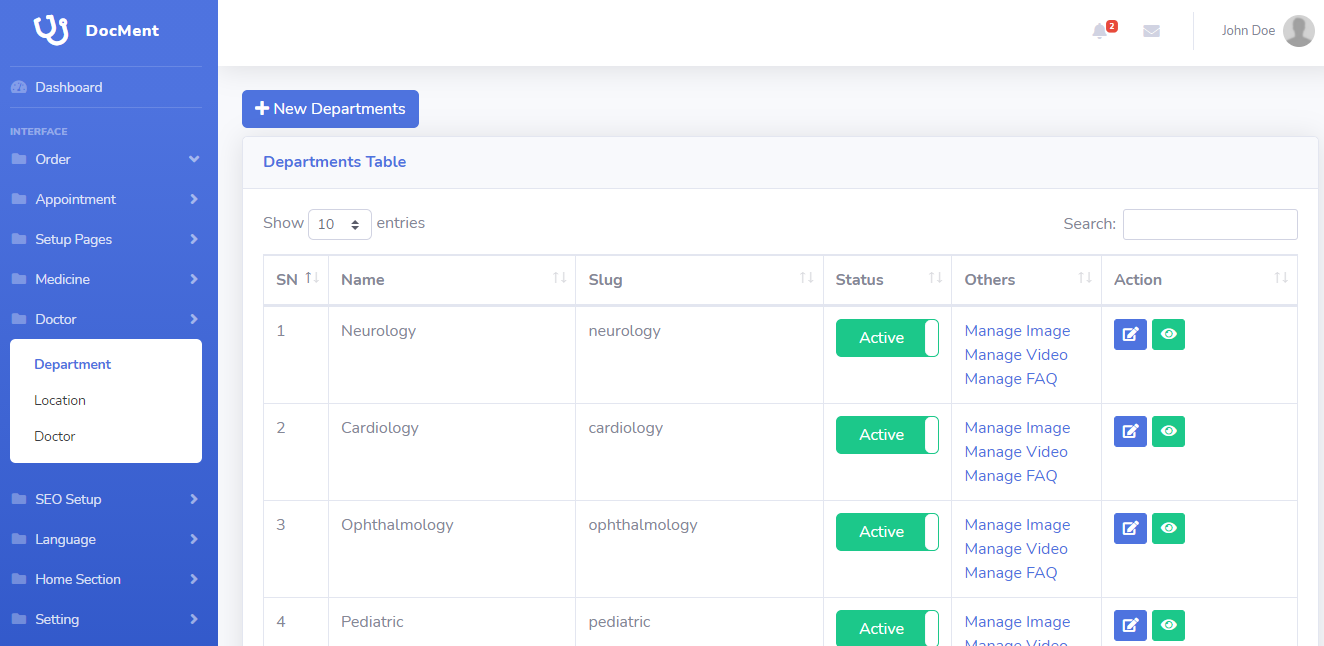Toggle the Active status for Neurology
Viewport: 1324px width, 646px height.
[x=887, y=338]
